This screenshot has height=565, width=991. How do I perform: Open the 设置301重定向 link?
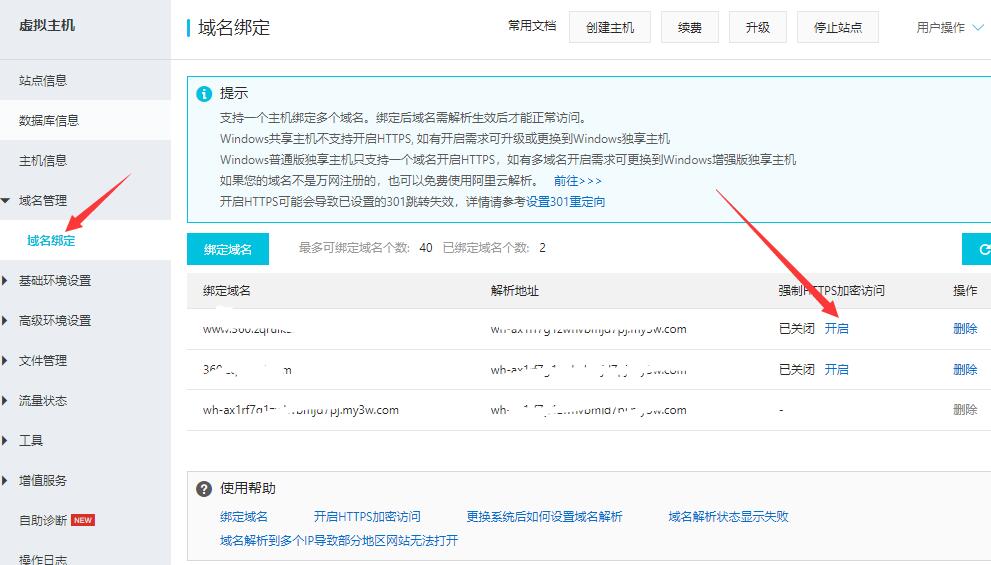[x=565, y=201]
